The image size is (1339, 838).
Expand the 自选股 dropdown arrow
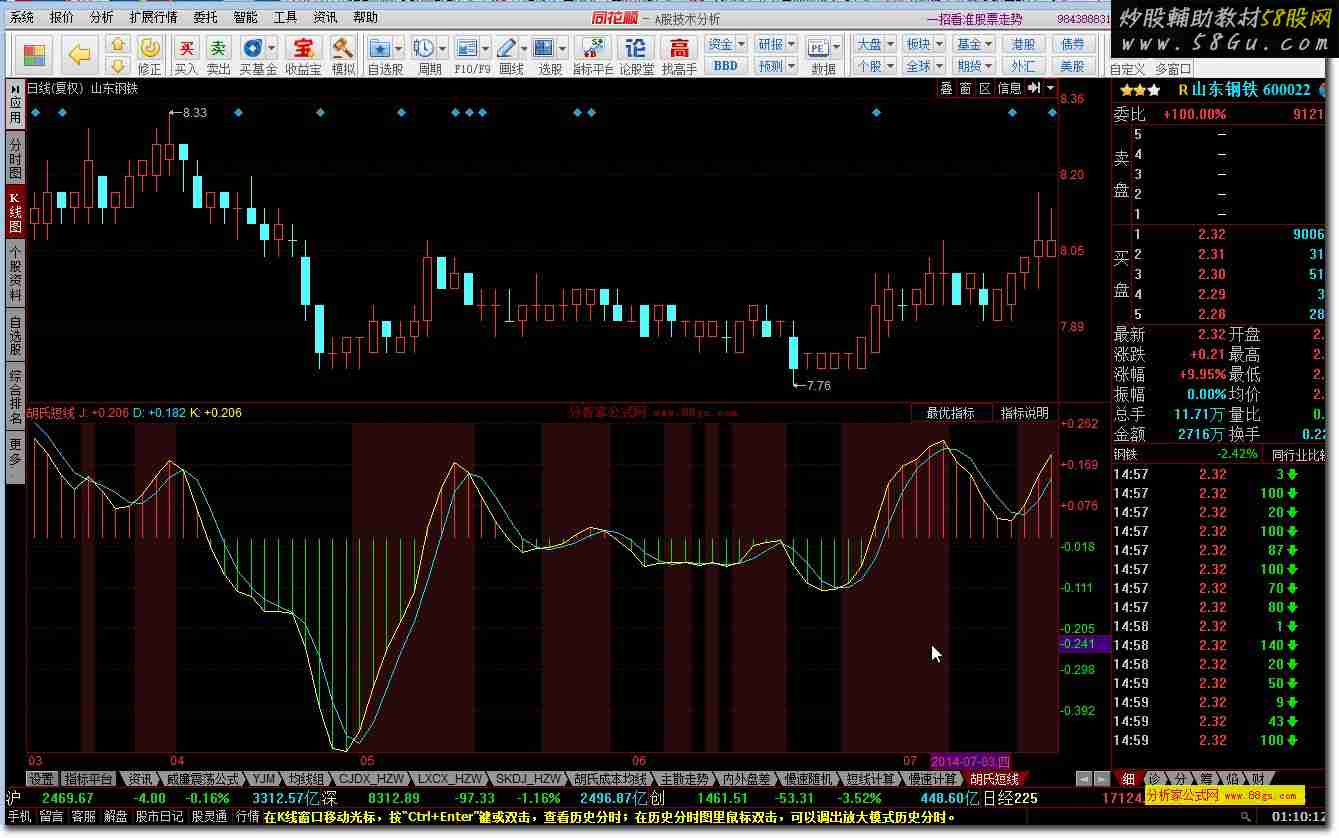(399, 47)
